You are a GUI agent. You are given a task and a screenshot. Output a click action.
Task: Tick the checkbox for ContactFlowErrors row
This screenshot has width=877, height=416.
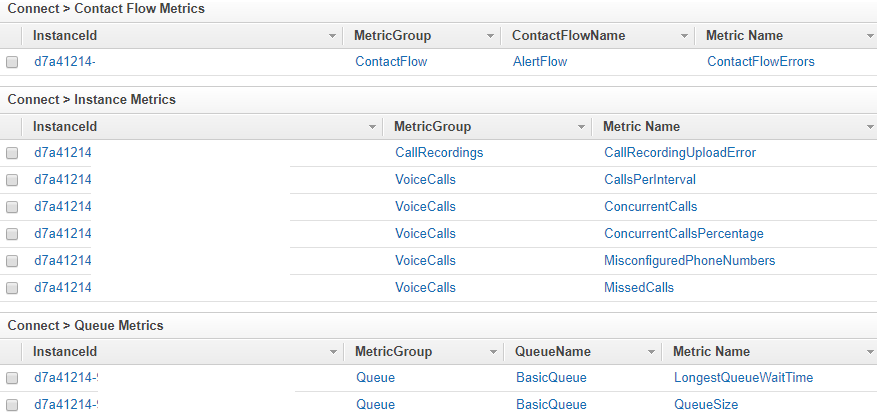(x=12, y=62)
